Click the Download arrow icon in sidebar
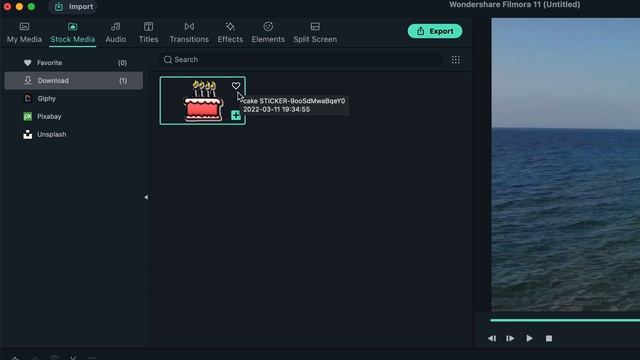The height and width of the screenshot is (360, 640). (27, 80)
